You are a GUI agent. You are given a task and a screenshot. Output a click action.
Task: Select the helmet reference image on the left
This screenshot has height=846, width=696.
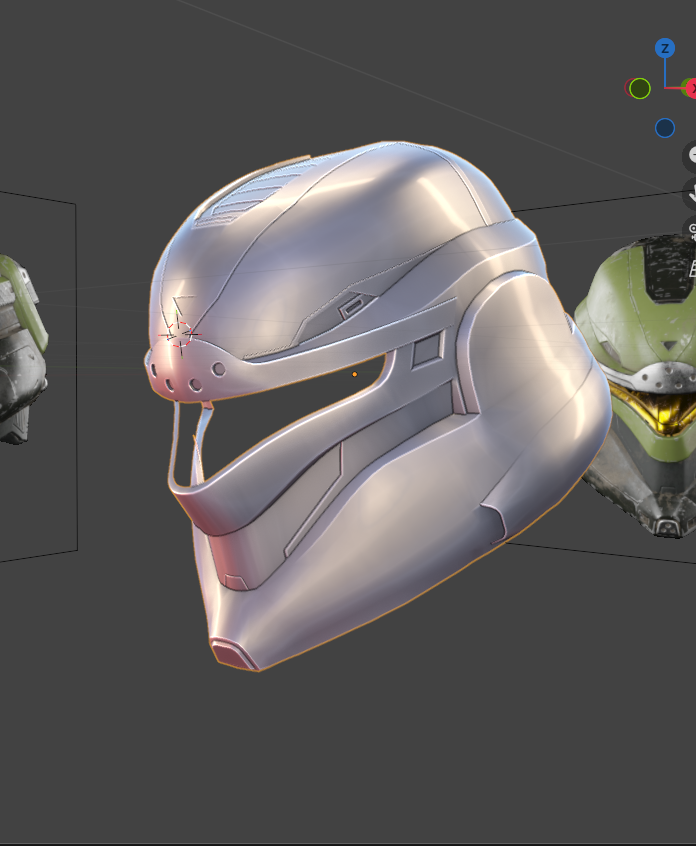point(22,351)
